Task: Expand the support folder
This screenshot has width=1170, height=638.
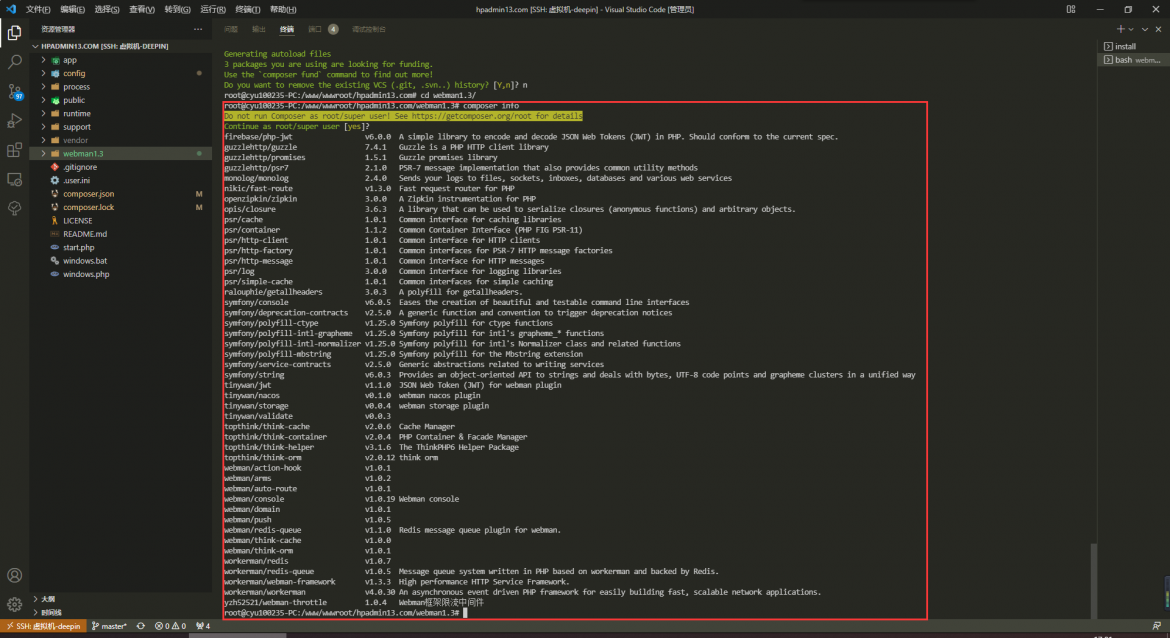Action: 121,127
